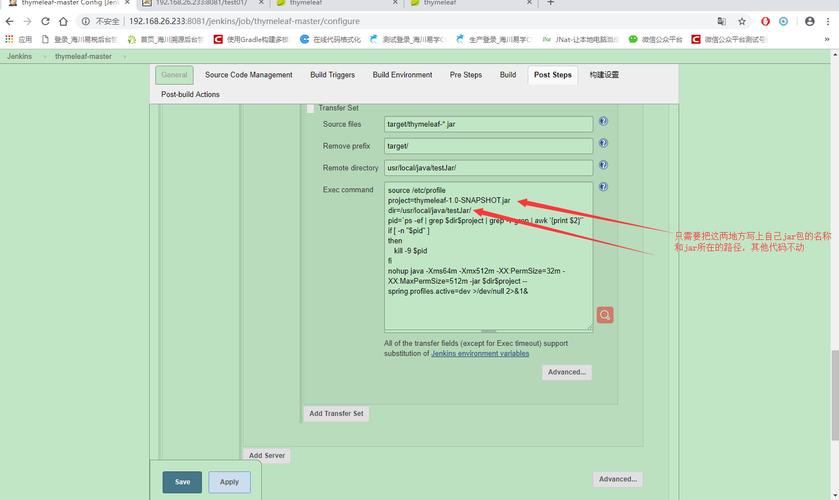Viewport: 839px width, 500px height.
Task: Reload the Jenkins configure page
Action: click(45, 21)
